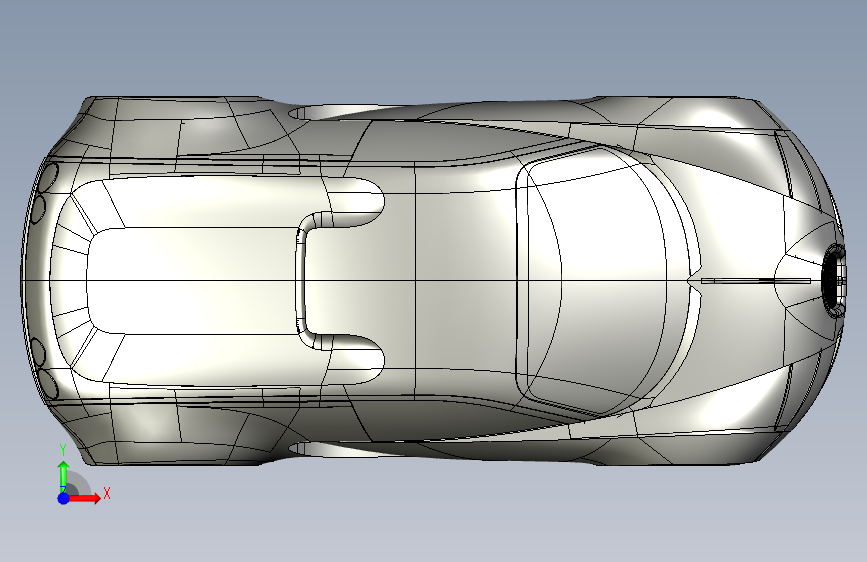This screenshot has width=867, height=562.
Task: Click the blue Z-axis dot at the triad origin
Action: coord(64,498)
